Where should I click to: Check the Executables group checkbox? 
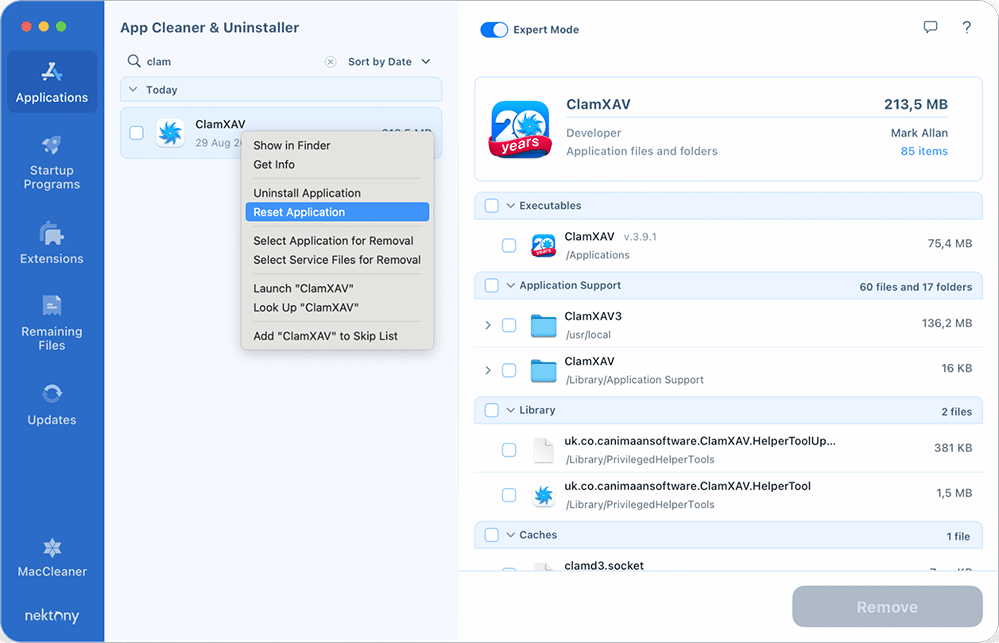tap(491, 206)
